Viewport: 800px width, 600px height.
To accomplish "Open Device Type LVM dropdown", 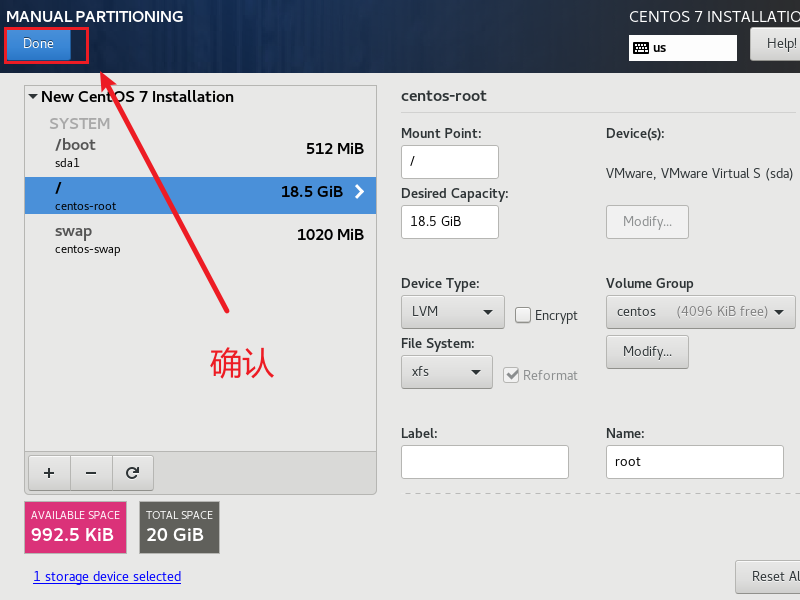I will [x=453, y=312].
